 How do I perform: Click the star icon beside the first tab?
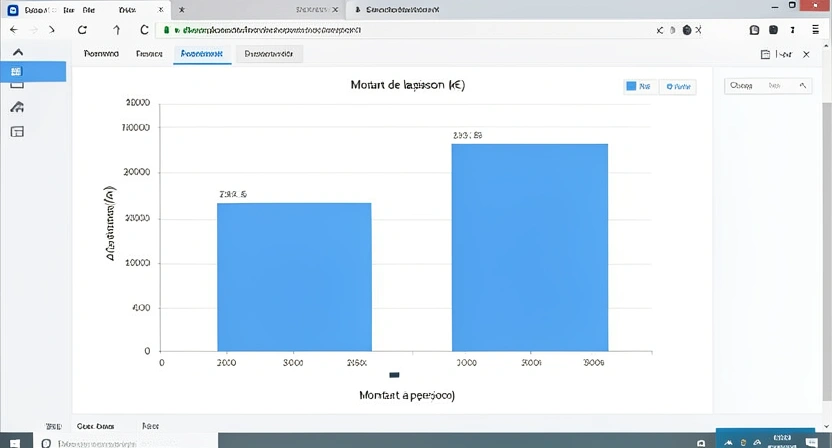coord(181,10)
